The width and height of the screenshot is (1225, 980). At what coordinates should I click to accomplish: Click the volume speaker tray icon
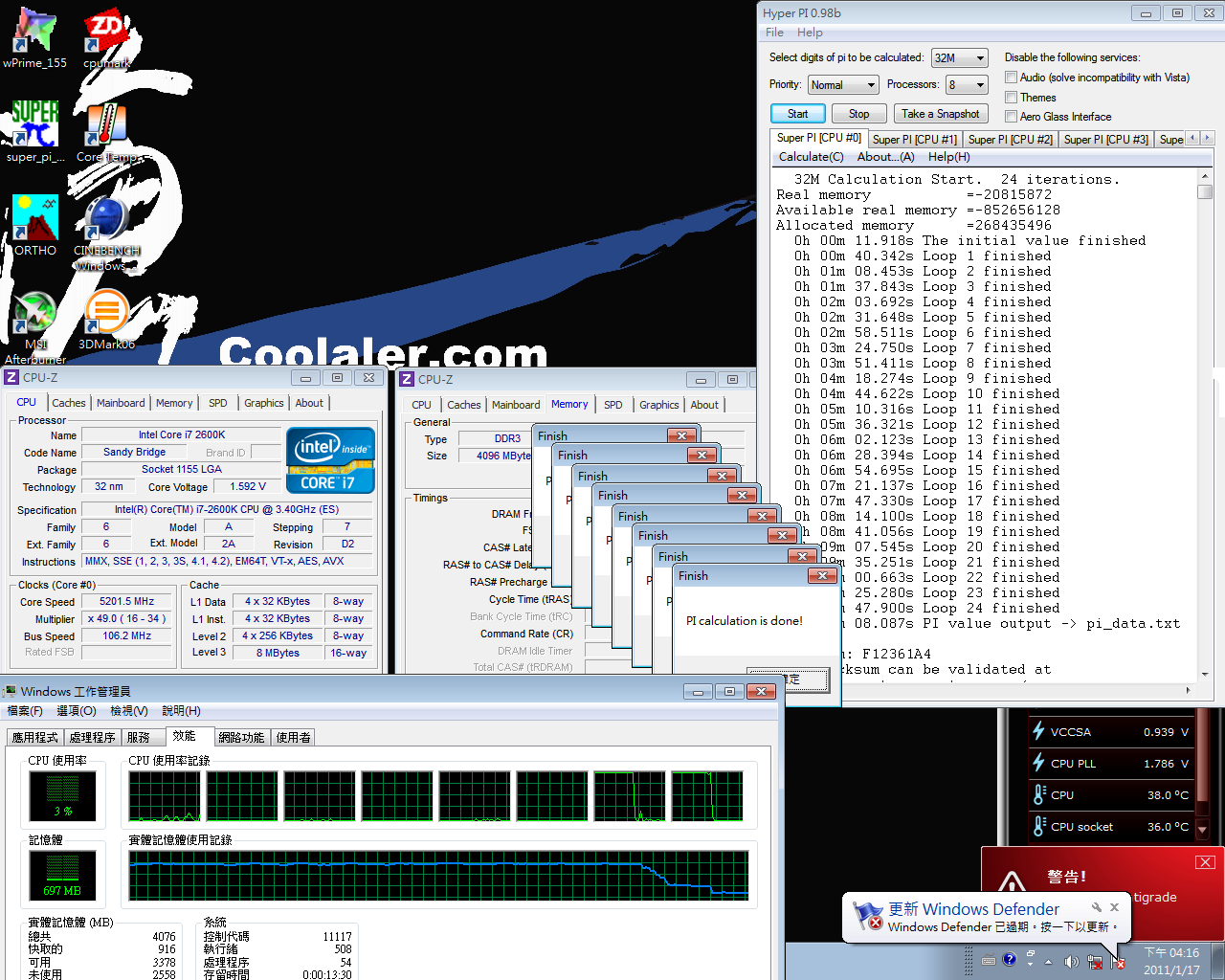click(x=1071, y=961)
